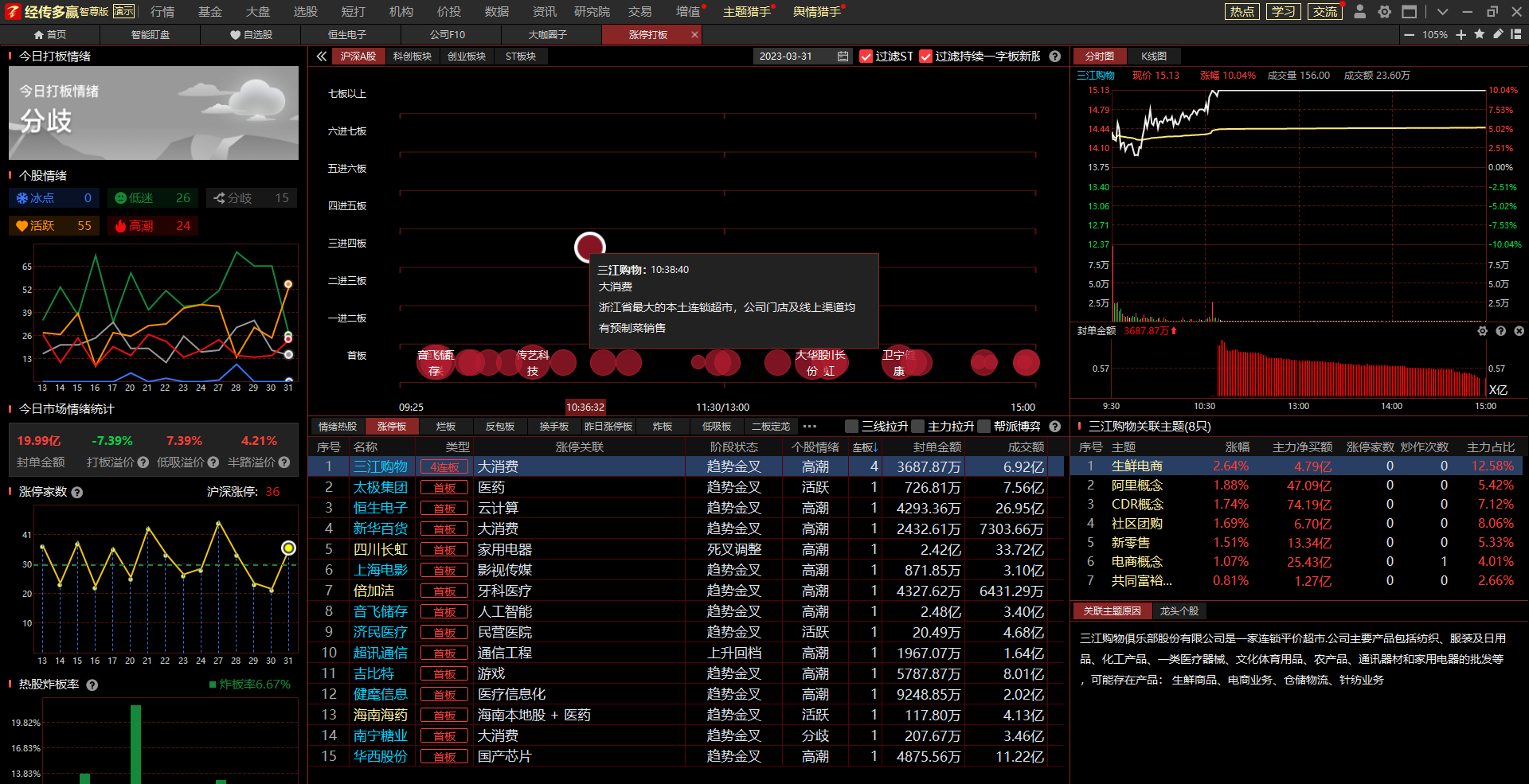Viewport: 1529px width, 784px height.
Task: Open the calendar date picker icon
Action: (843, 56)
